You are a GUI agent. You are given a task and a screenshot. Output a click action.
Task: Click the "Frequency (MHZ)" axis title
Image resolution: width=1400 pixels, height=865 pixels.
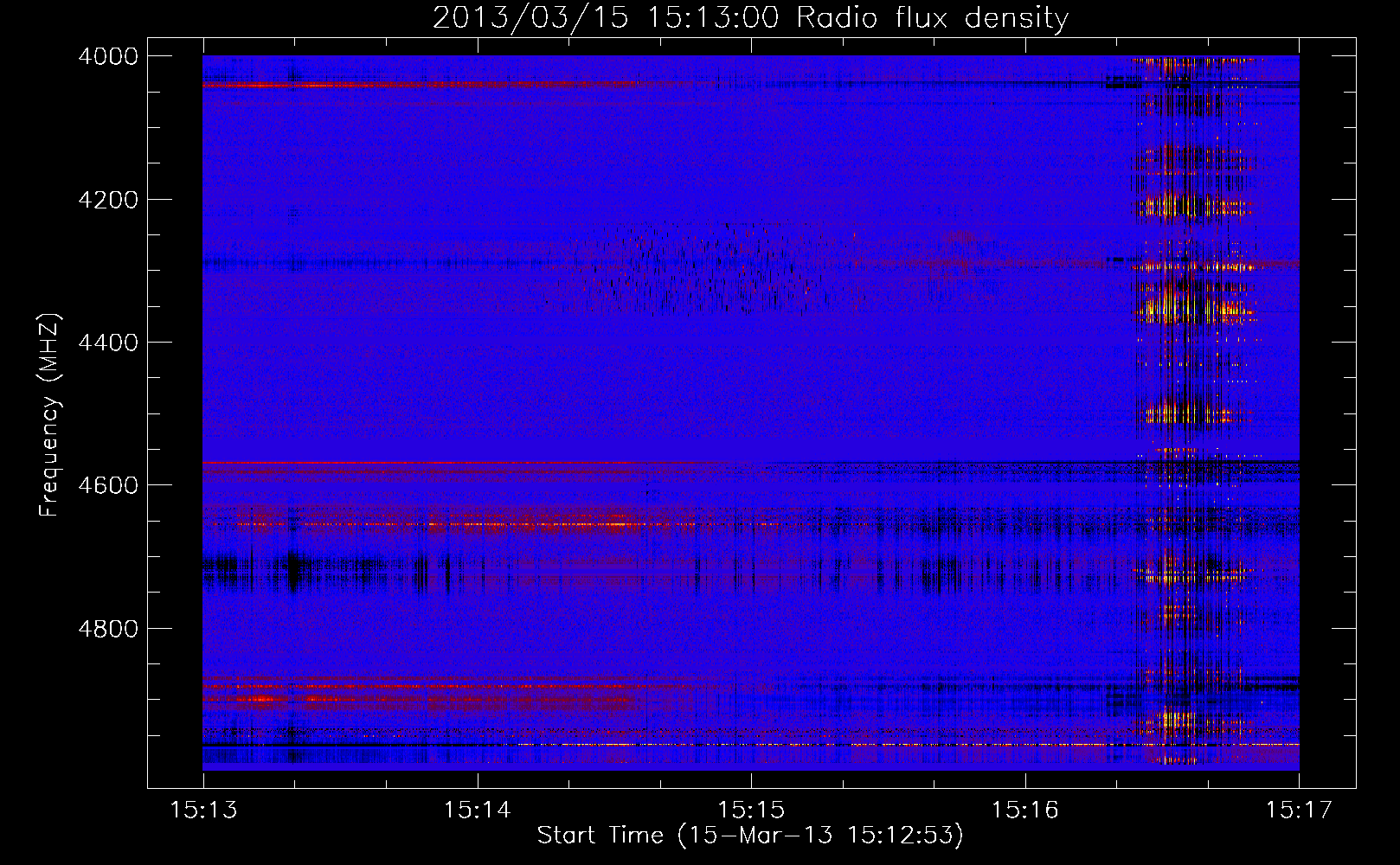click(50, 414)
